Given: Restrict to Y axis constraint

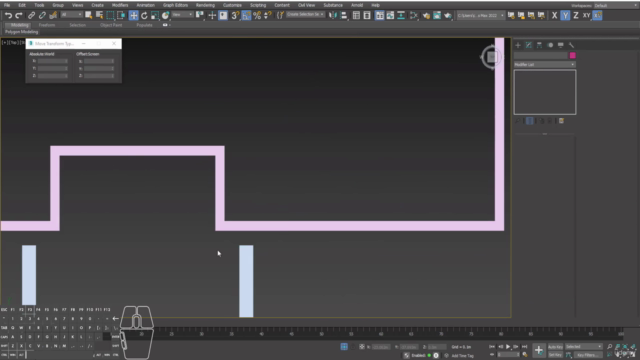Looking at the screenshot, I should (565, 16).
